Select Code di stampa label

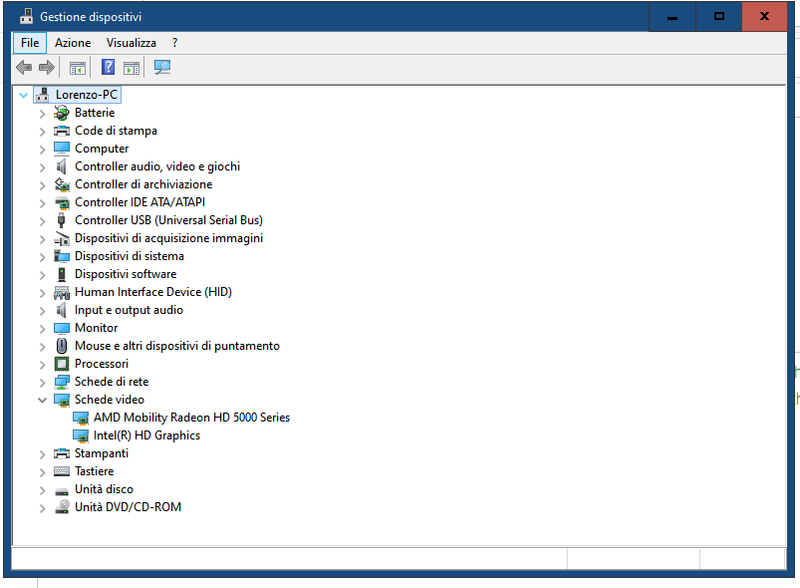coord(116,131)
